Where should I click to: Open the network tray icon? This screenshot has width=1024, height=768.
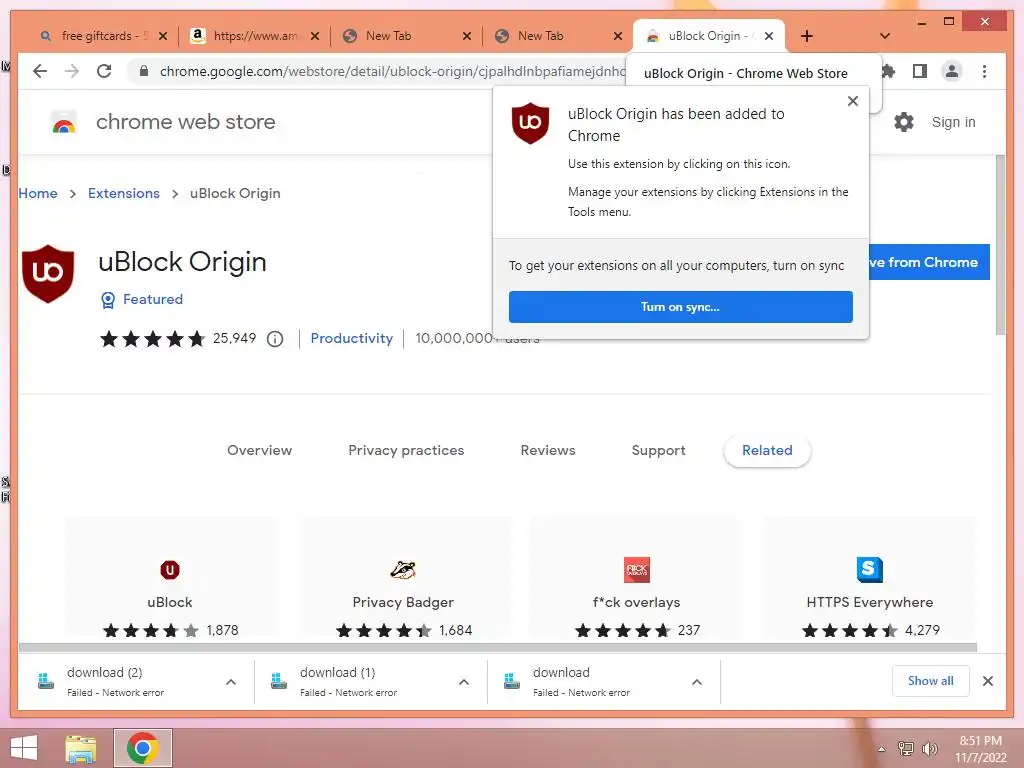pyautogui.click(x=905, y=749)
